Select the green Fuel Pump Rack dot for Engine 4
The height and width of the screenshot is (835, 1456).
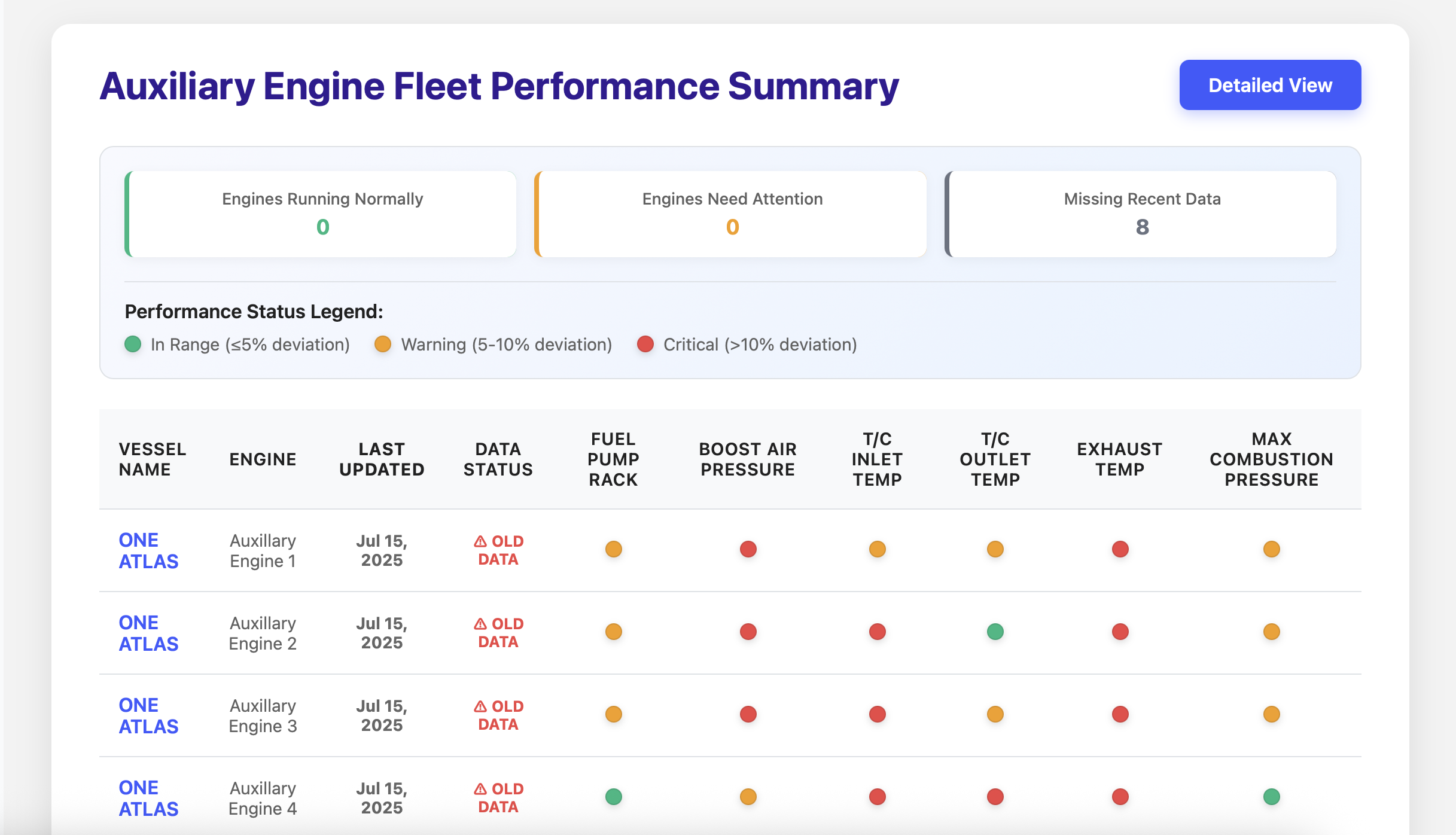click(x=613, y=796)
